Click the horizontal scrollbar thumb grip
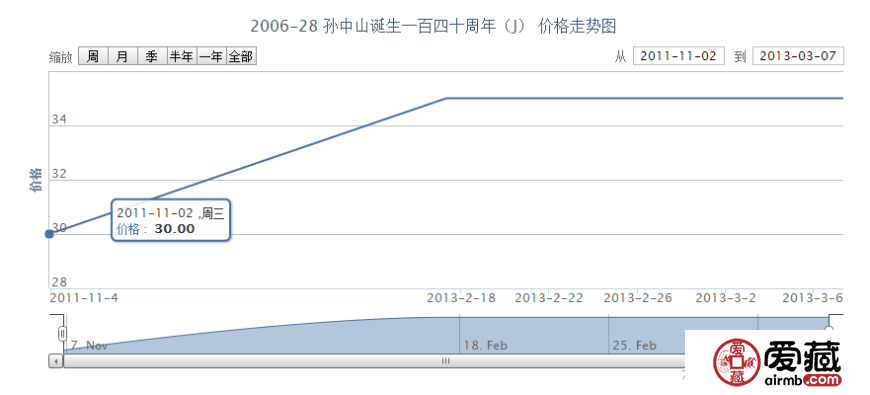The width and height of the screenshot is (870, 395). (x=446, y=361)
